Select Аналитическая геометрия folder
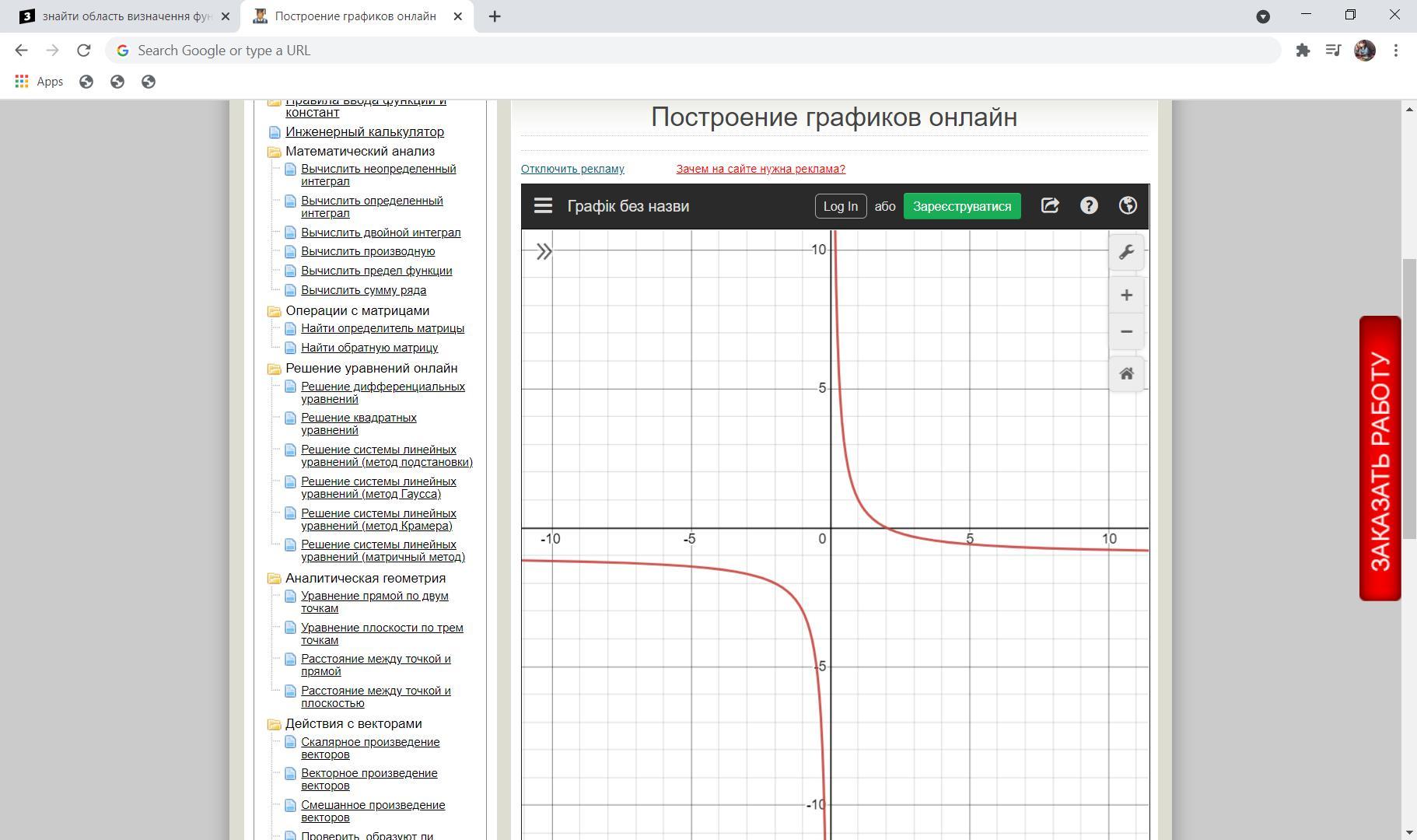Viewport: 1417px width, 840px height. (366, 579)
